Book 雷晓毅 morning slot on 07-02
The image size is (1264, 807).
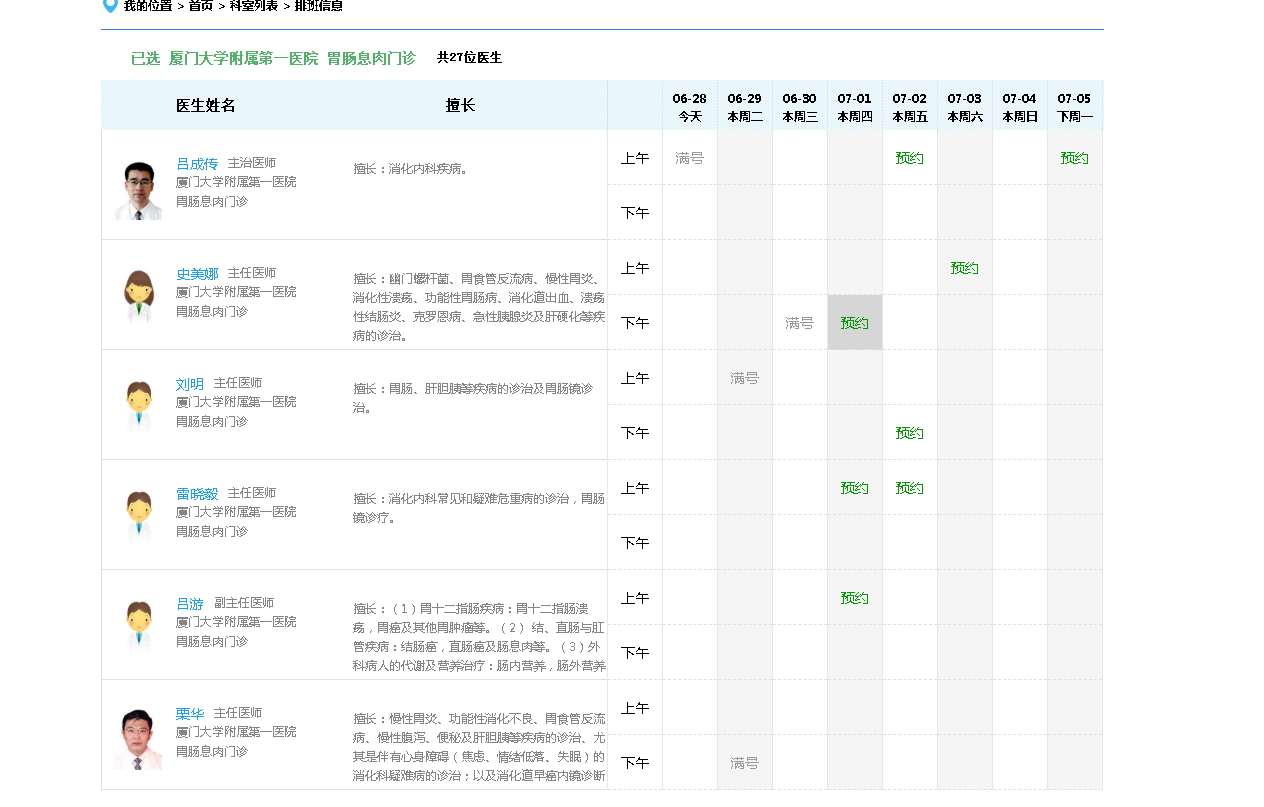[909, 488]
